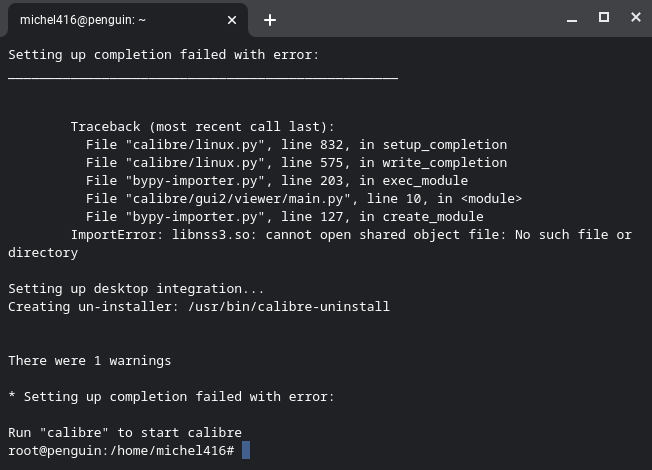Click the line 832 setup_completion traceback entry
The width and height of the screenshot is (652, 470).
296,145
